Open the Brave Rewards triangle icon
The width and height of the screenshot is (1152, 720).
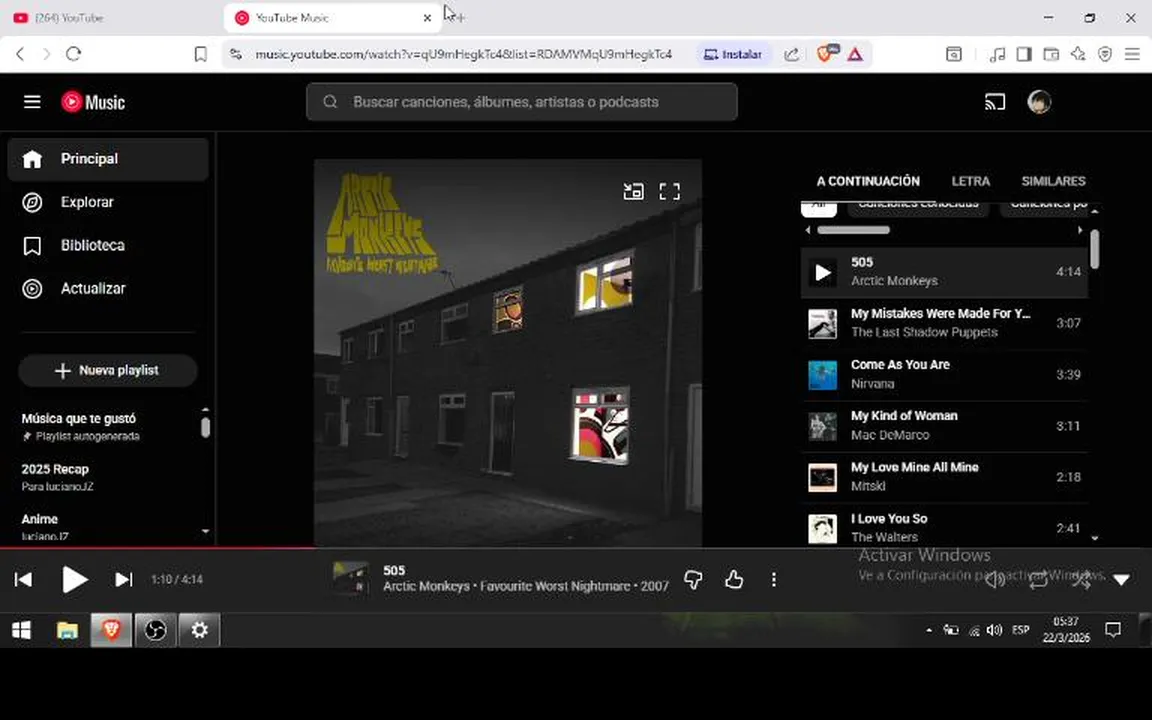click(x=855, y=54)
